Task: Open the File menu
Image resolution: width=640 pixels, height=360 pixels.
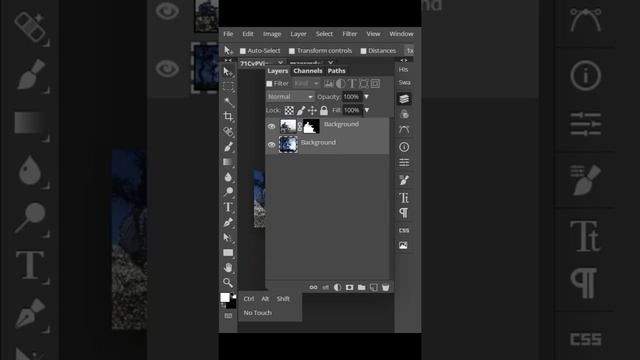Action: pos(228,34)
